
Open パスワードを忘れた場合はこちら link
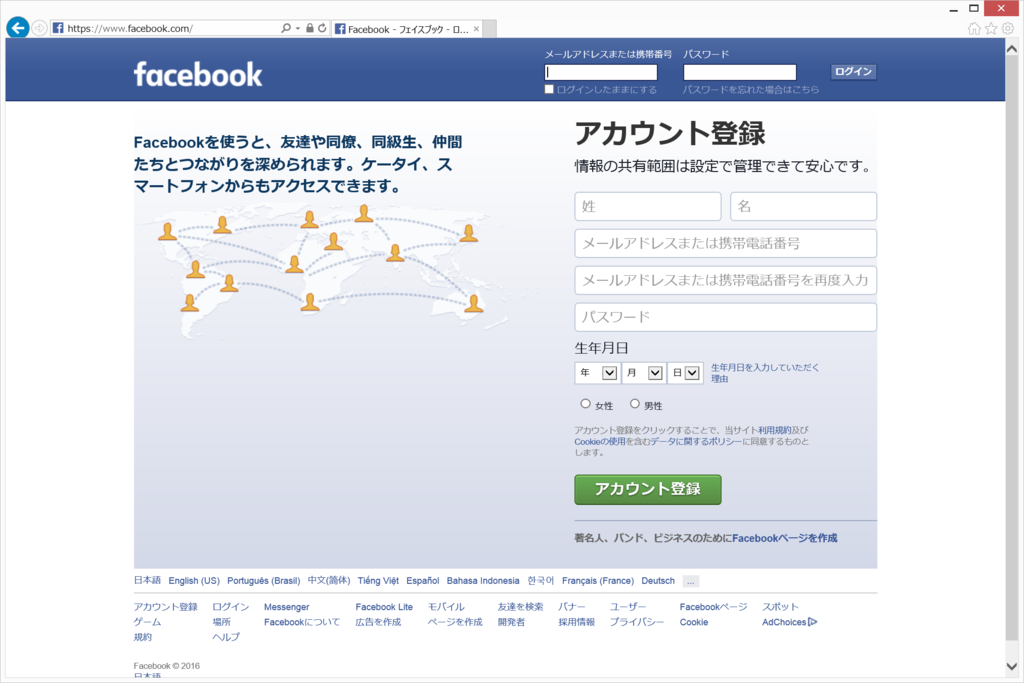(750, 89)
